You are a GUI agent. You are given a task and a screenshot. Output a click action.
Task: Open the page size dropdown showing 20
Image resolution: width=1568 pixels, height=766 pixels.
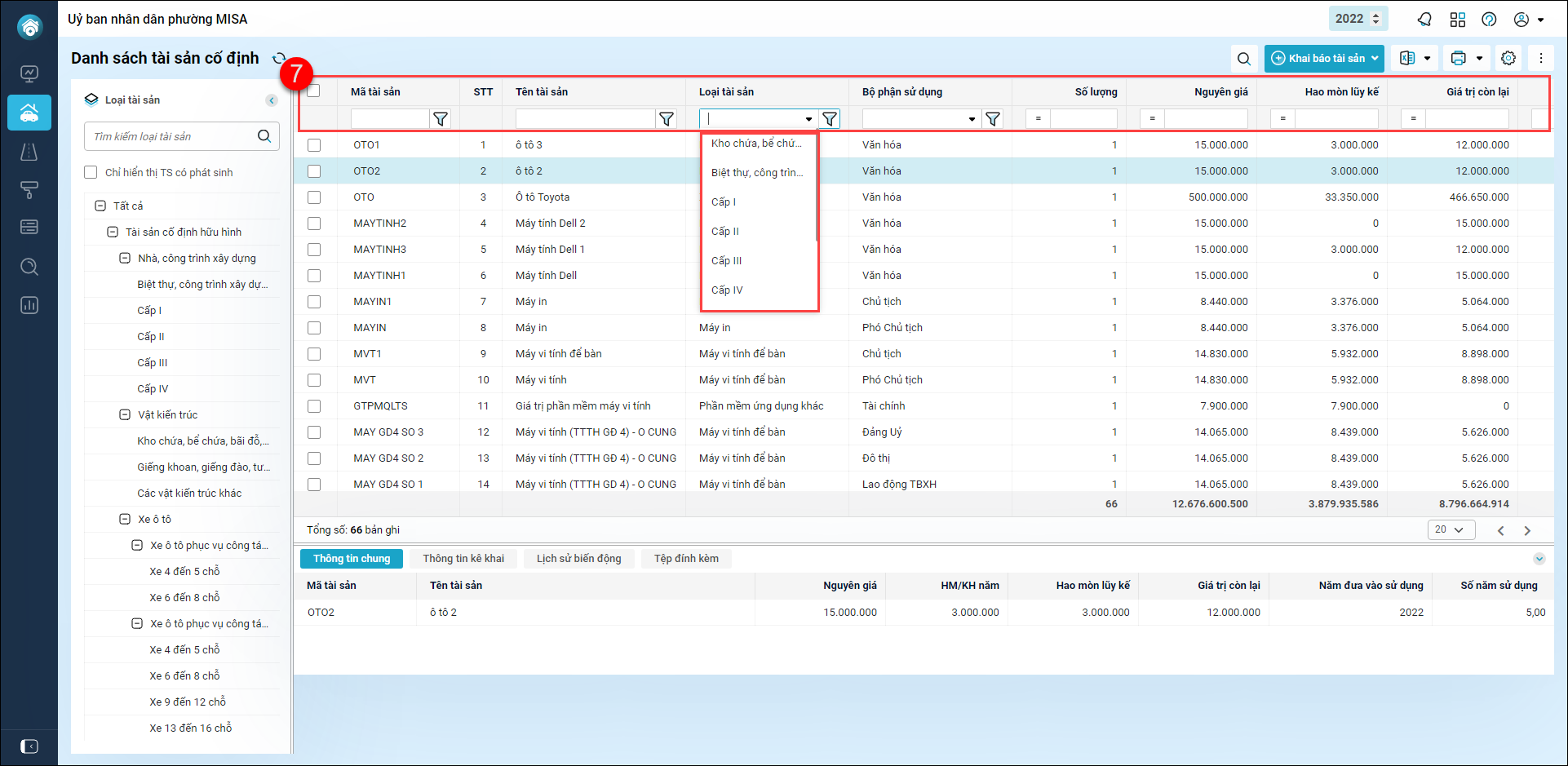click(1451, 530)
